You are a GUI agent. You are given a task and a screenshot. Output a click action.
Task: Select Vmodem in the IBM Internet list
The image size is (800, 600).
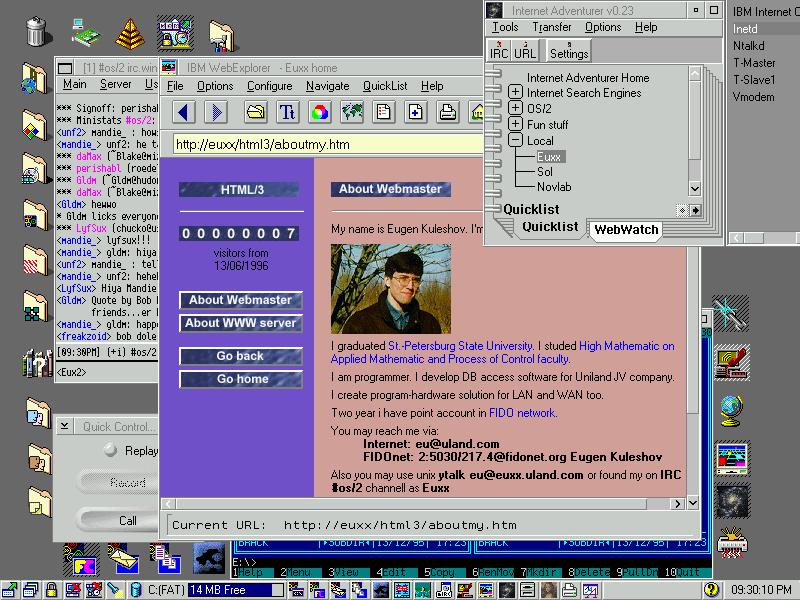point(753,97)
